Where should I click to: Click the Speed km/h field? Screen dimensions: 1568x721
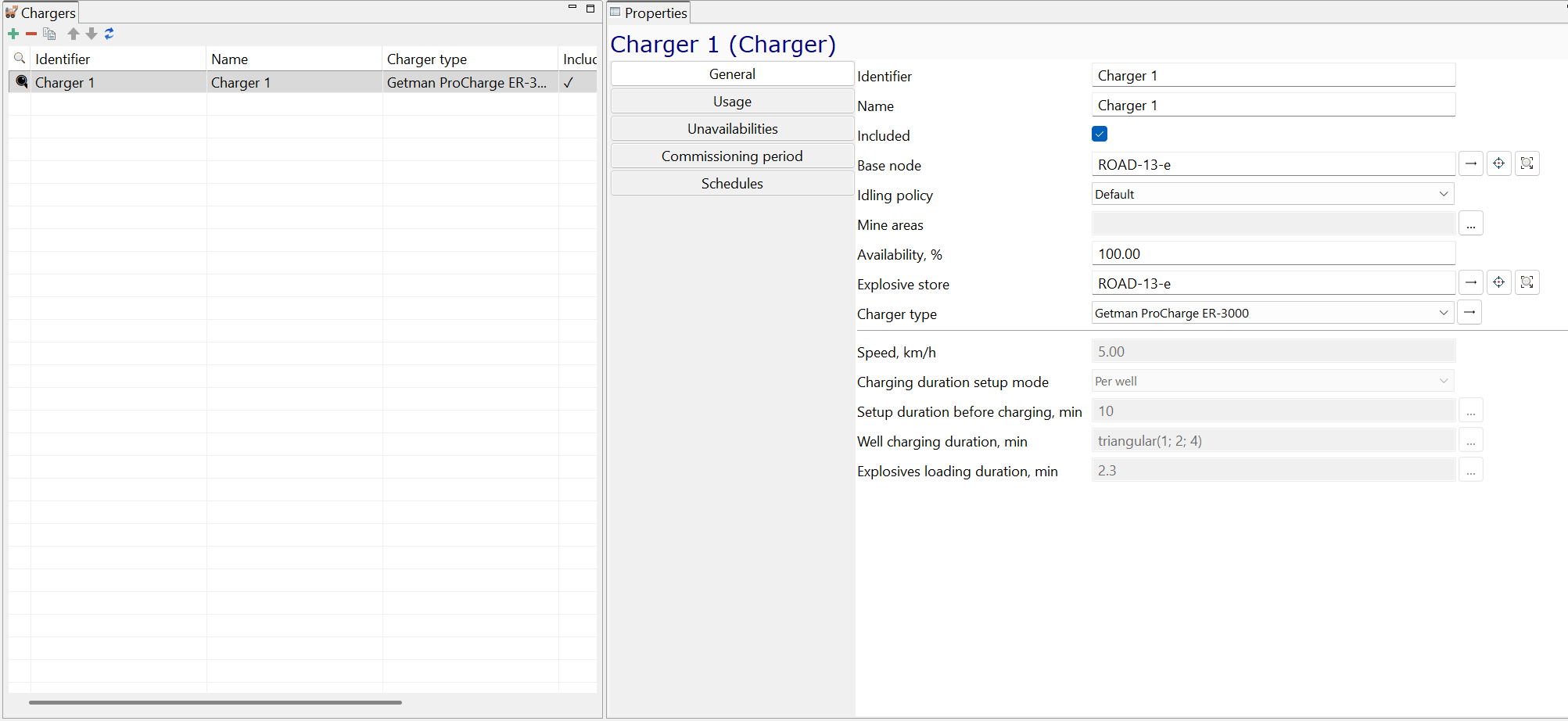(x=1273, y=351)
